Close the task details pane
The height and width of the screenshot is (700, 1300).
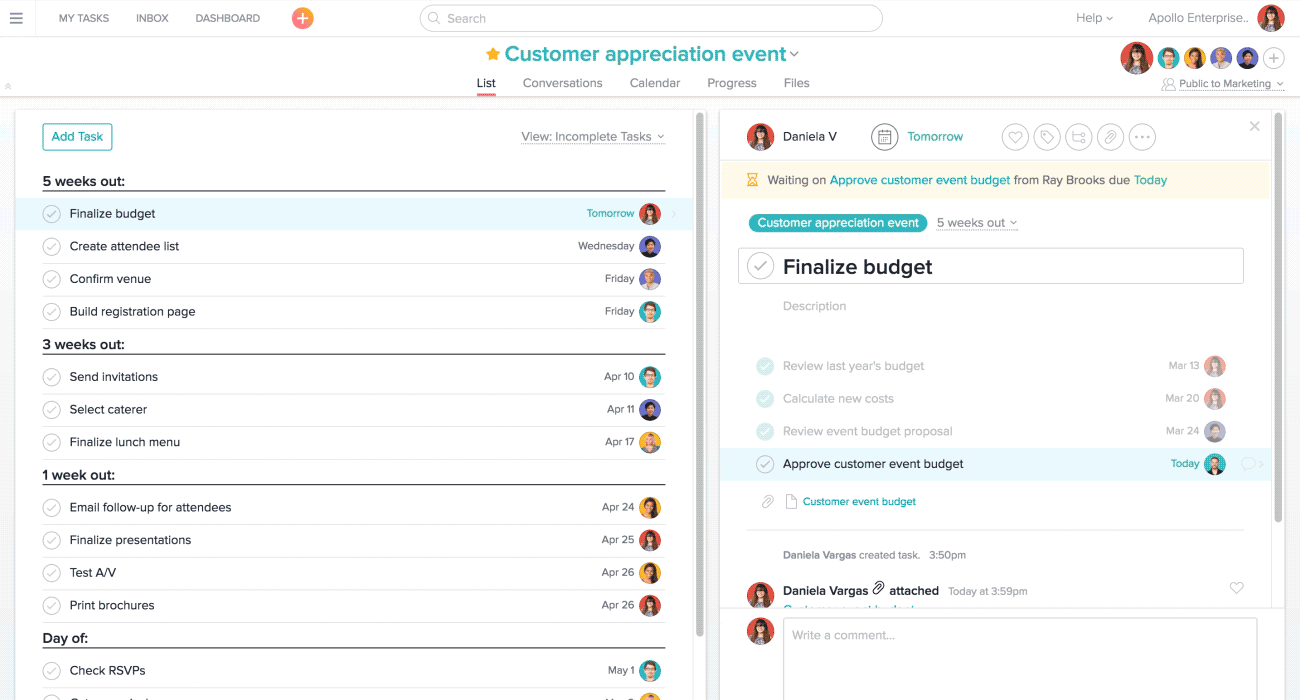point(1255,126)
